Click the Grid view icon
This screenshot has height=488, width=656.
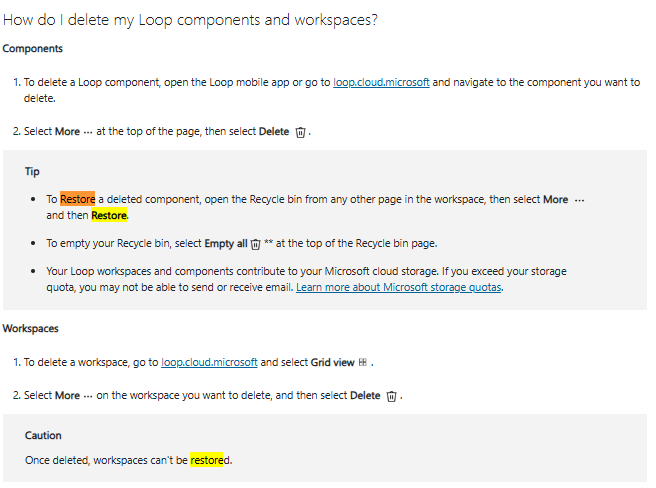tap(363, 362)
